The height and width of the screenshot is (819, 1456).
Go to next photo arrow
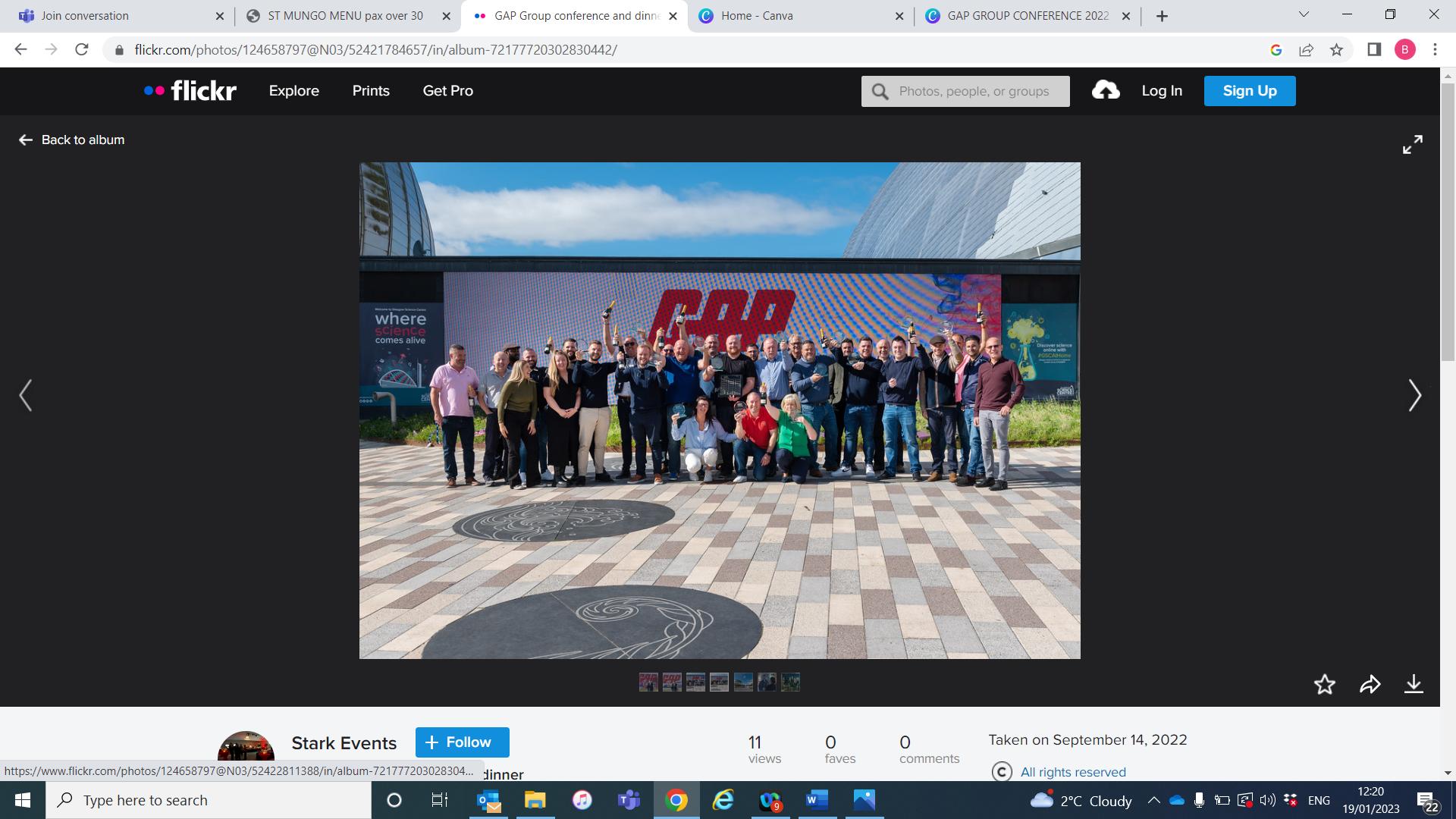pos(1414,396)
